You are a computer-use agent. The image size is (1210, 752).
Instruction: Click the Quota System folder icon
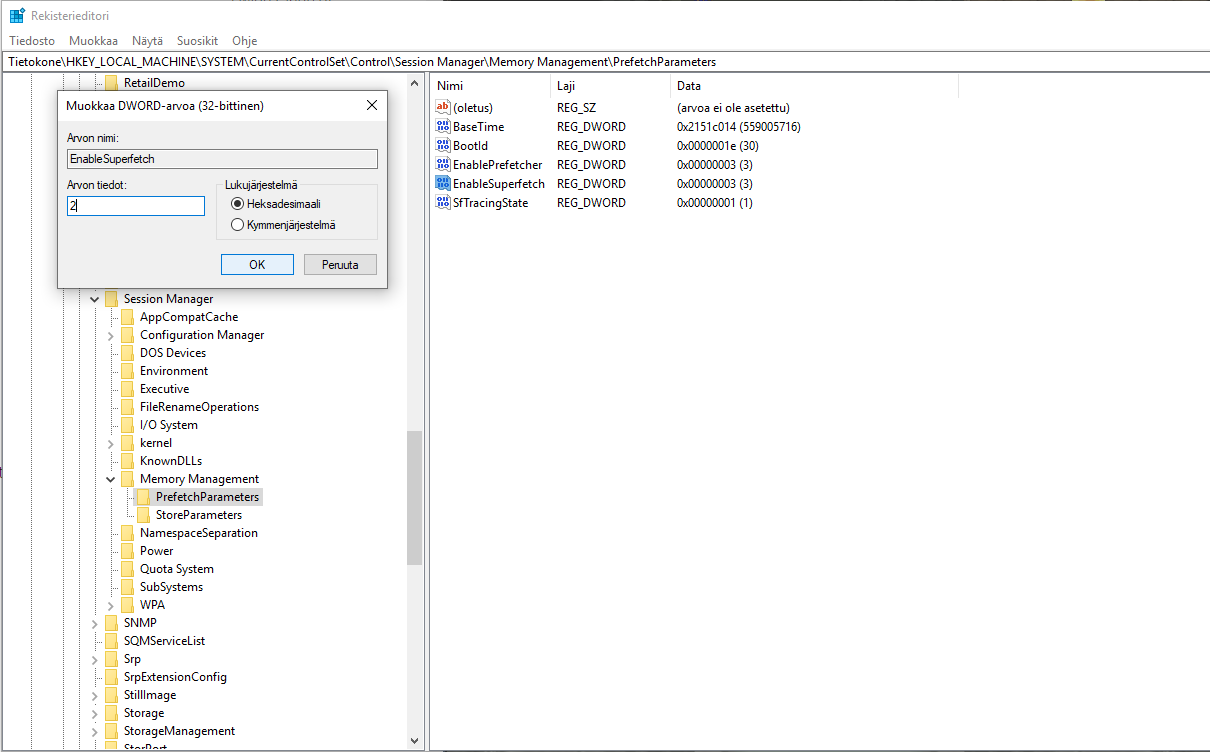127,569
